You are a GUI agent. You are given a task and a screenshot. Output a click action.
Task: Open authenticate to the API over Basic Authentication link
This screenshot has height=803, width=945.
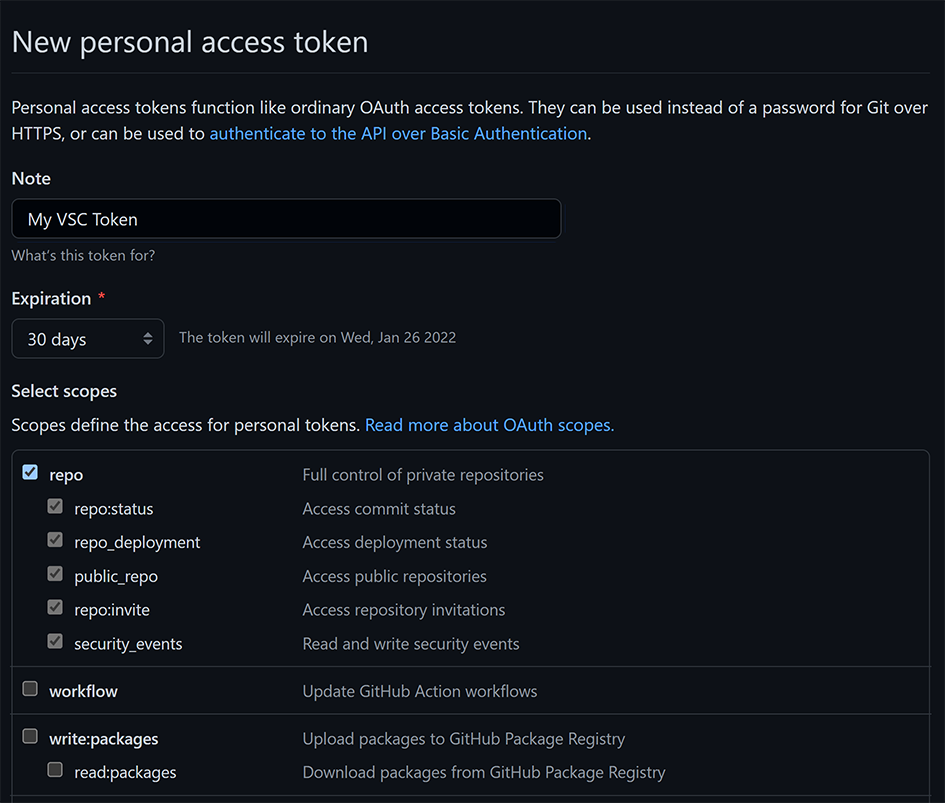tap(398, 134)
